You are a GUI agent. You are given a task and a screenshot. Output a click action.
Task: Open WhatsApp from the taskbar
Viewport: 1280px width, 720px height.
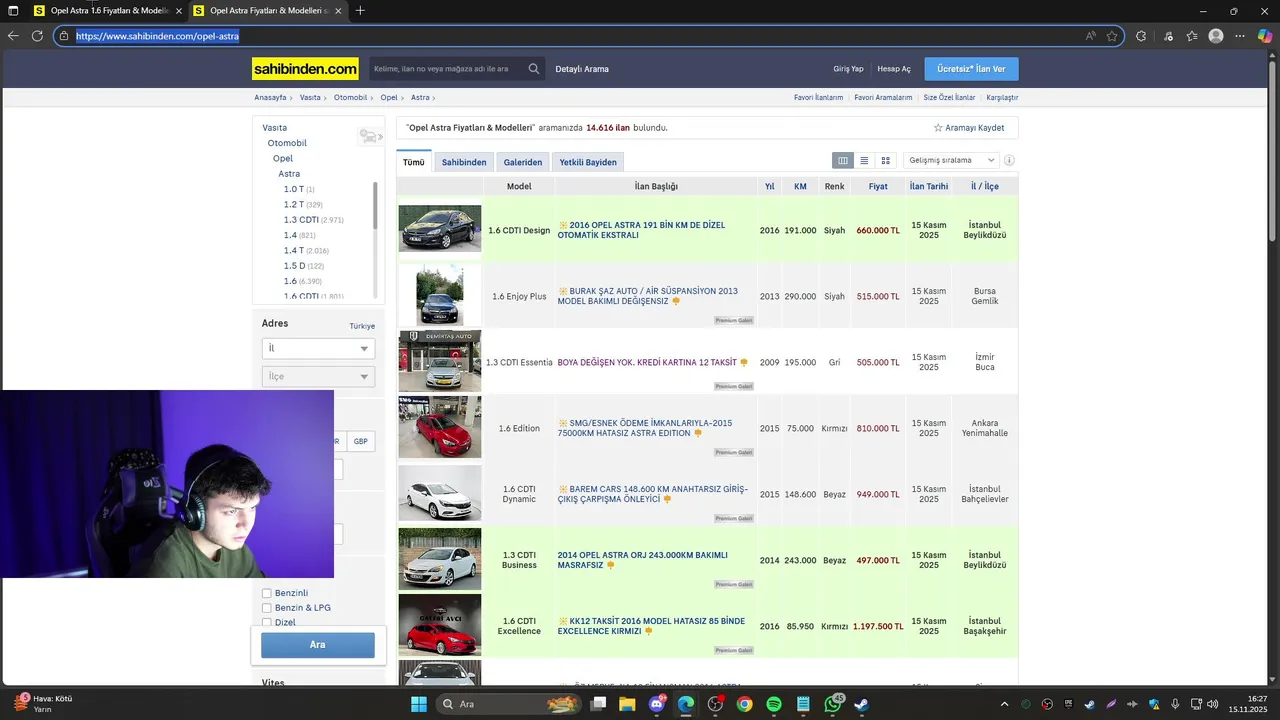click(833, 704)
